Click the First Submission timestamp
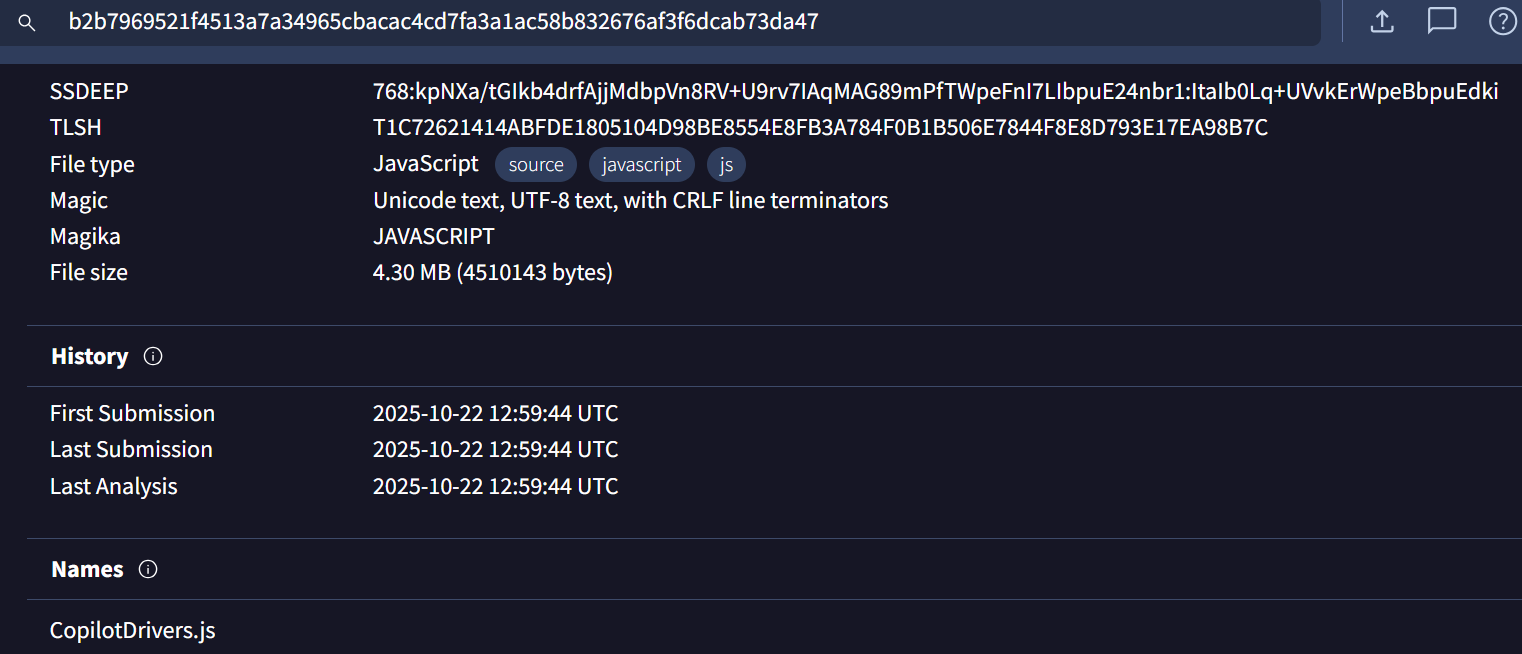This screenshot has height=654, width=1522. [x=495, y=414]
